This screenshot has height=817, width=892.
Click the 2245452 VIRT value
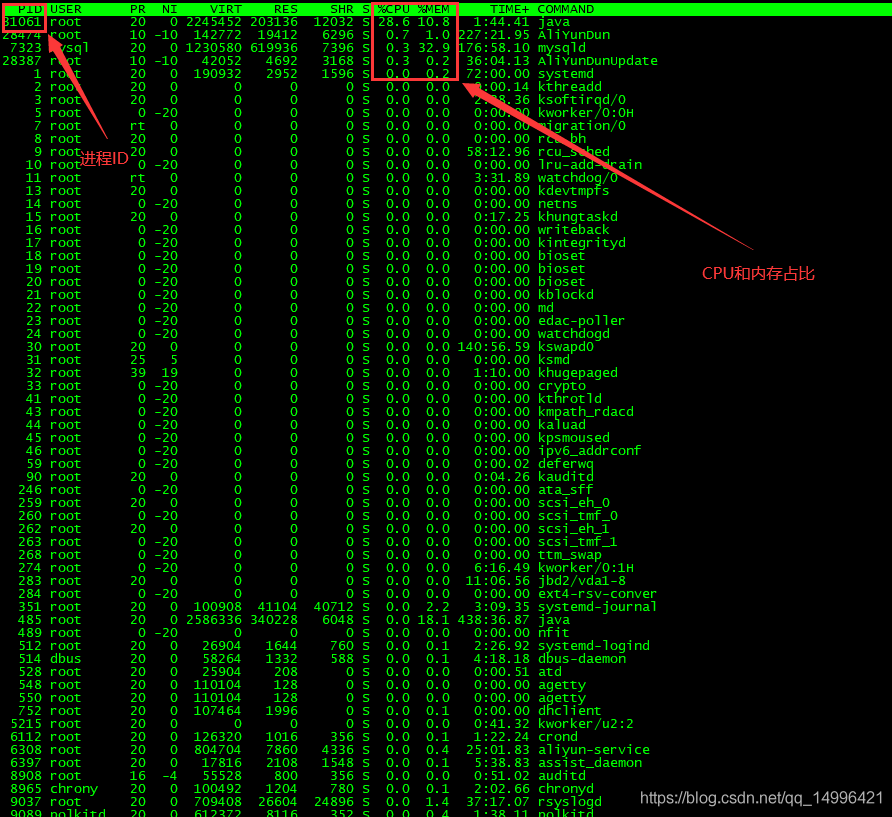tap(214, 22)
